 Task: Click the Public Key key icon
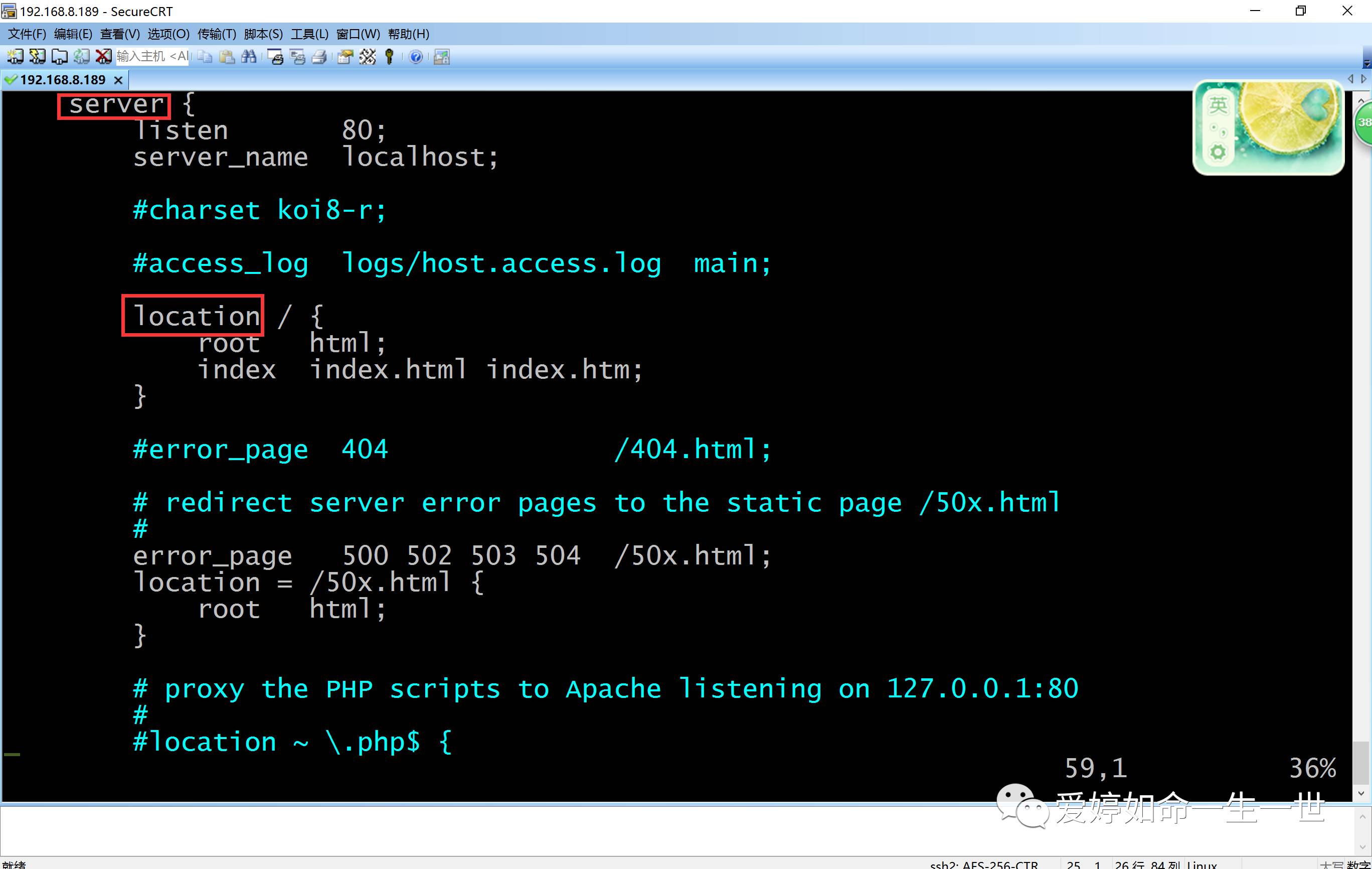390,57
